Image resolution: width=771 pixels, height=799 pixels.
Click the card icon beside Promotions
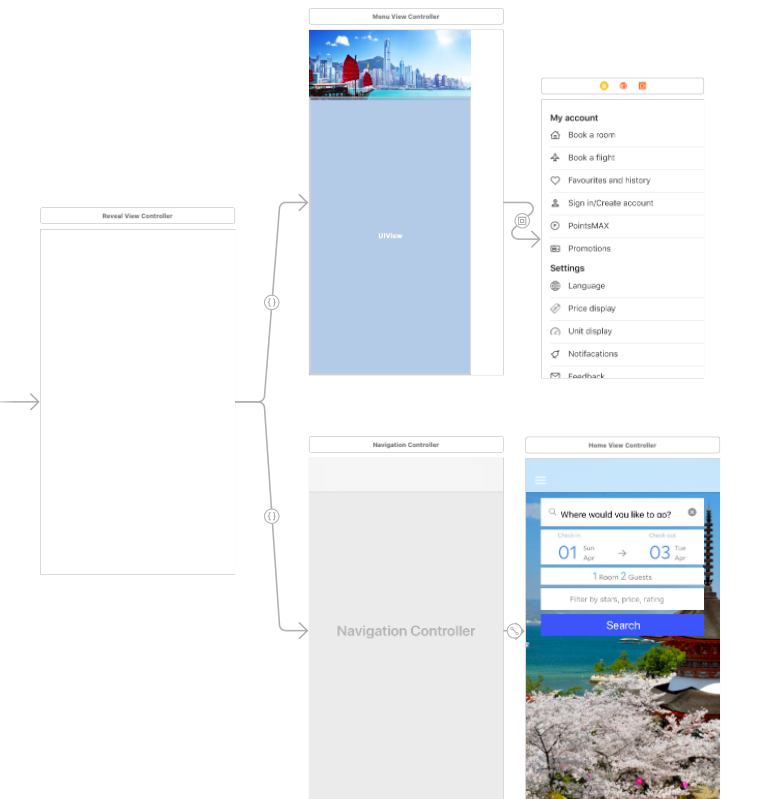tap(555, 249)
